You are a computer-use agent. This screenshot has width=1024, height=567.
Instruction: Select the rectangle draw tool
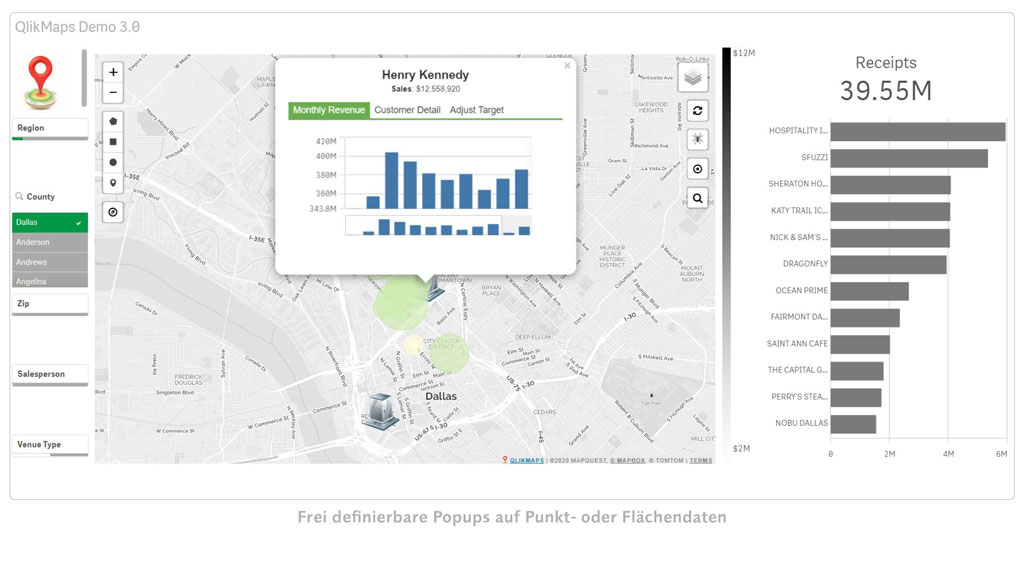[113, 142]
